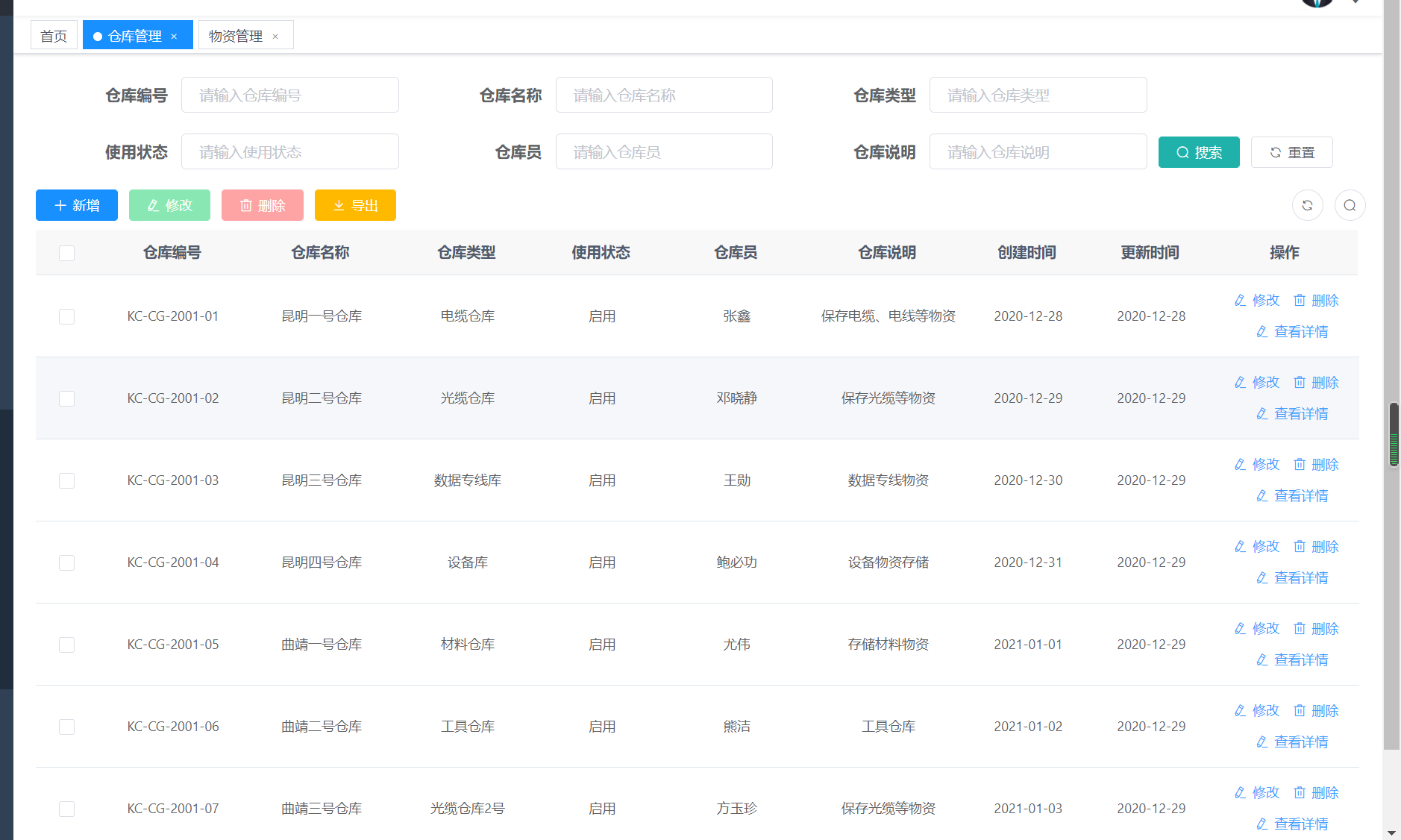The image size is (1401, 840).
Task: Close the 仓库管理 tab
Action: click(174, 37)
